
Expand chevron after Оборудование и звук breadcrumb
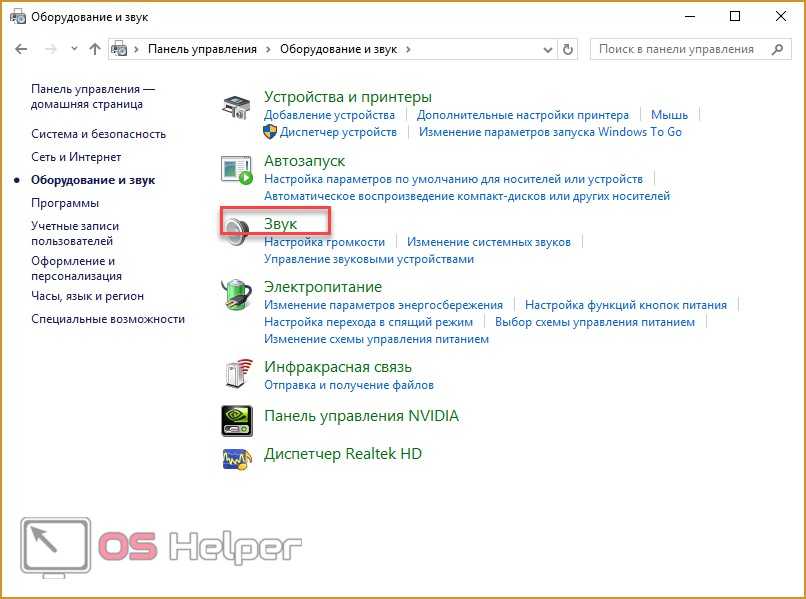pyautogui.click(x=409, y=49)
